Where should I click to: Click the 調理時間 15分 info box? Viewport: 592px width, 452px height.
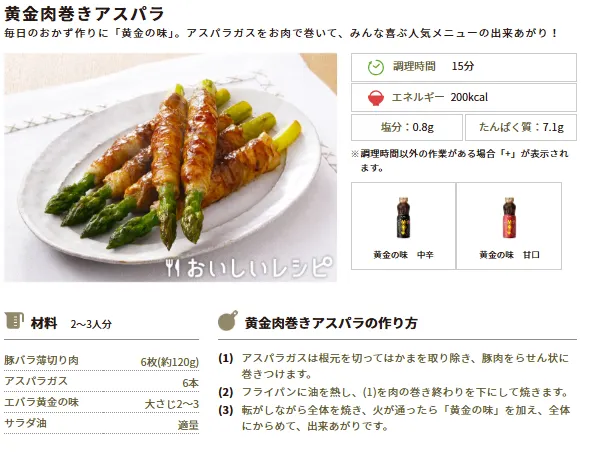pyautogui.click(x=464, y=67)
